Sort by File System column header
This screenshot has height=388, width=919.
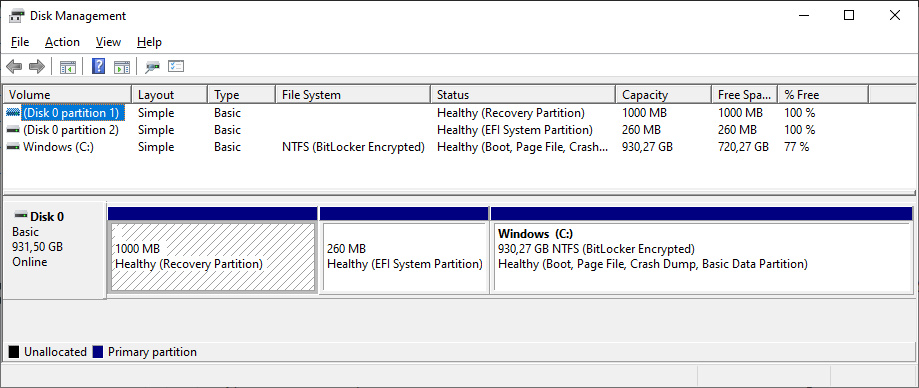[353, 94]
